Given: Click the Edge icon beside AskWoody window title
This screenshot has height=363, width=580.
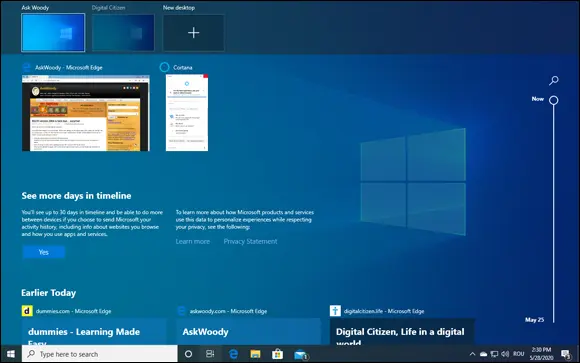Looking at the screenshot, I should coord(27,67).
